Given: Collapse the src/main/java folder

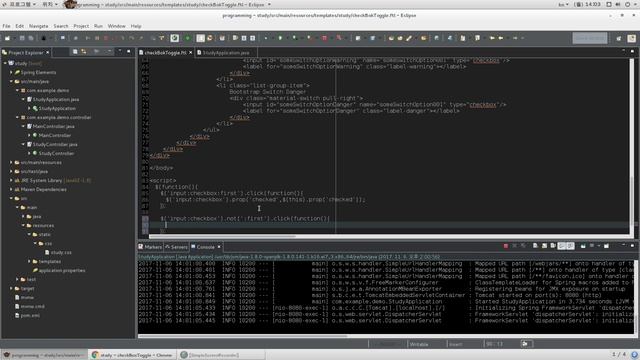Looking at the screenshot, I should click(x=11, y=81).
